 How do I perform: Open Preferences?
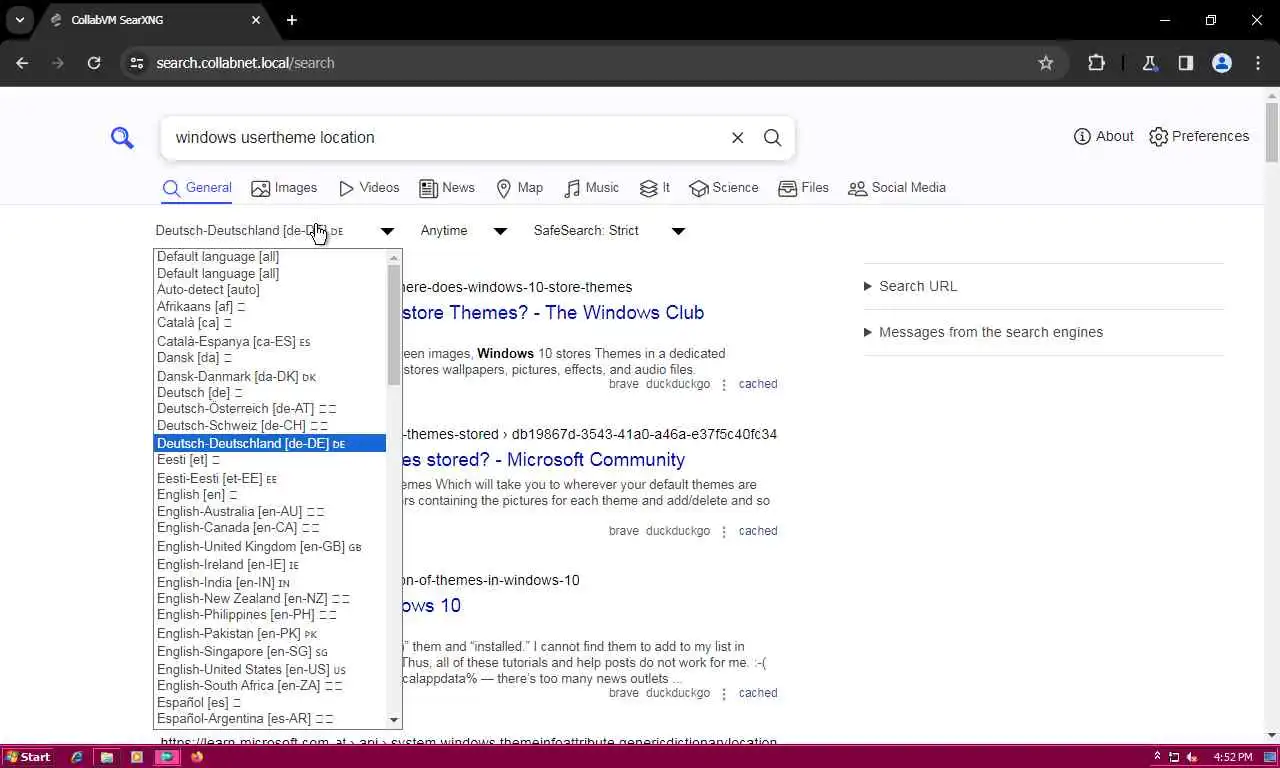click(x=1199, y=136)
